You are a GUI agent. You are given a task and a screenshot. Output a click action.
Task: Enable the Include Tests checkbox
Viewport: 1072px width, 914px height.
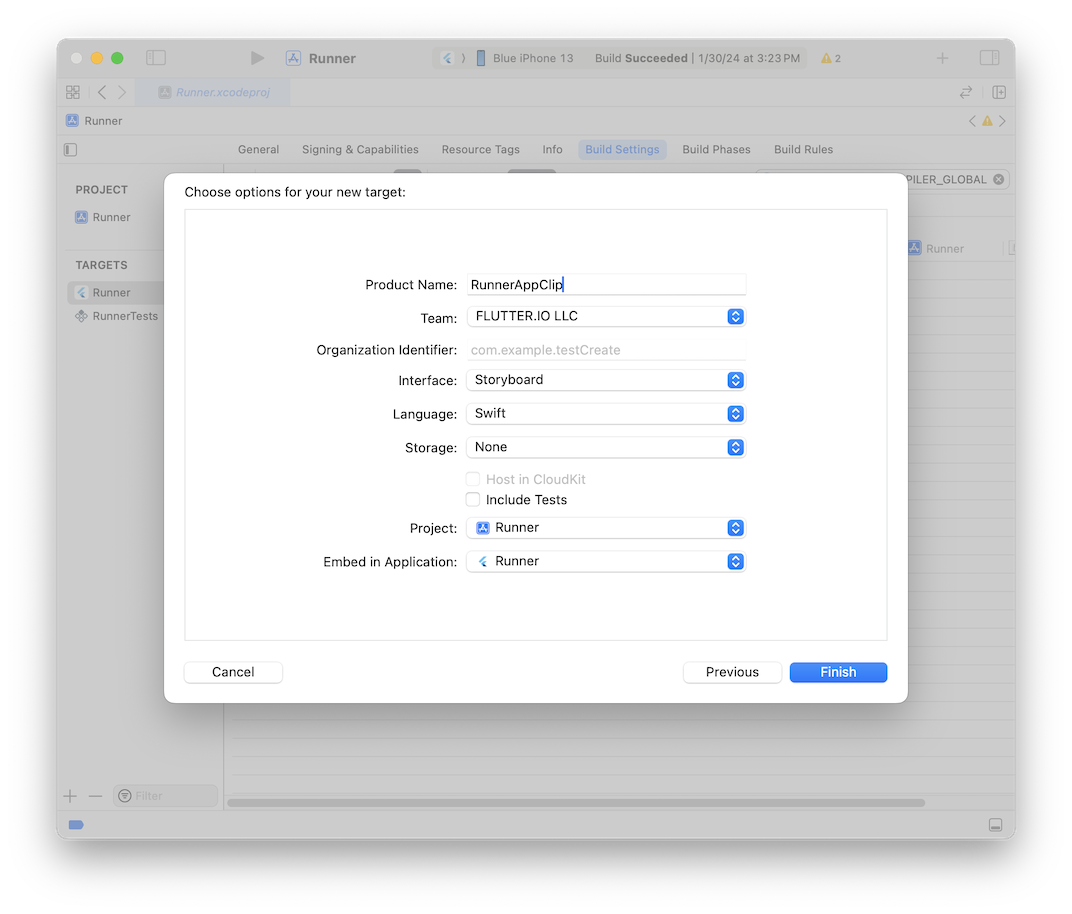pyautogui.click(x=473, y=499)
